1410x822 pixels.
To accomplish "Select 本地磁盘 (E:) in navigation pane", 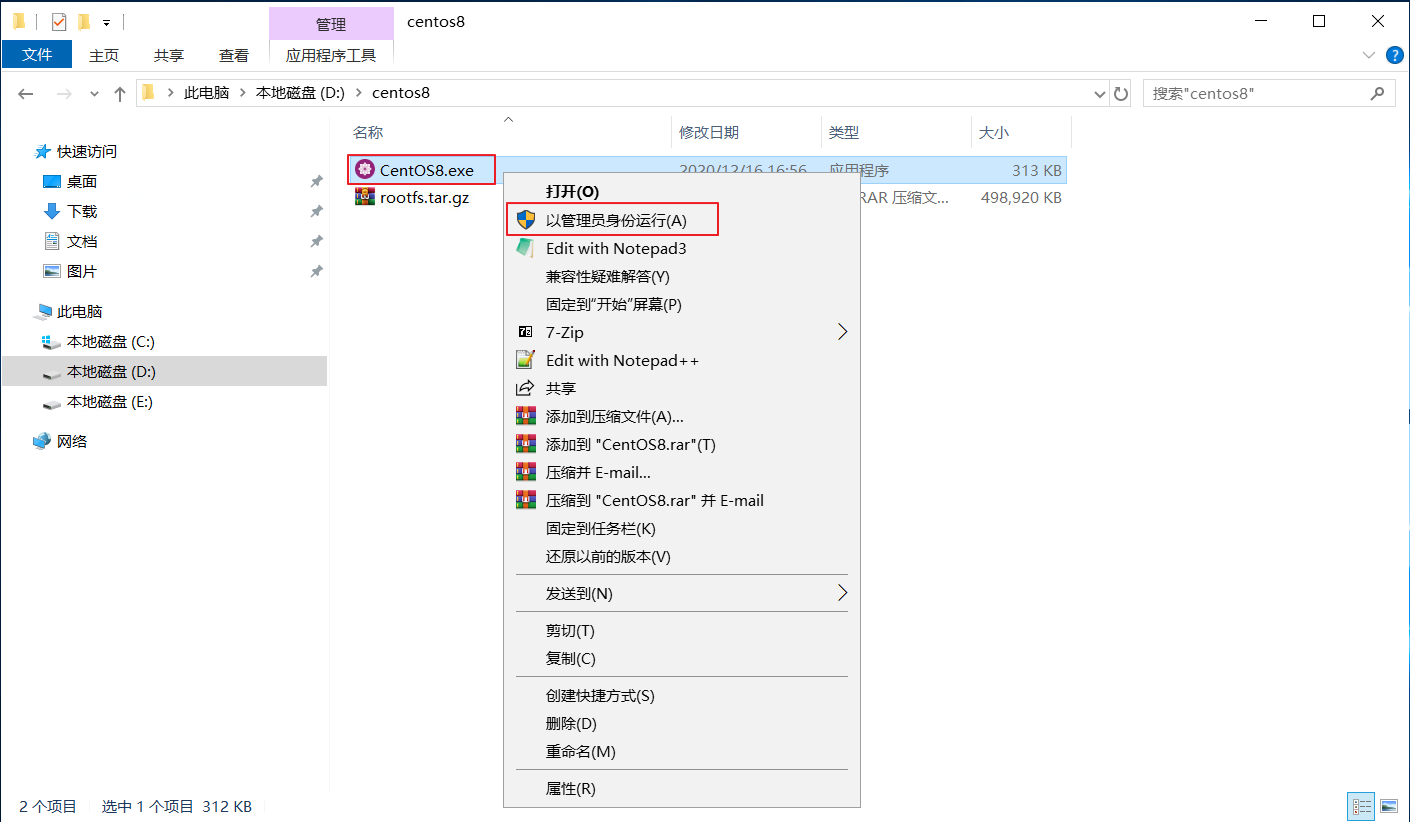I will click(x=110, y=401).
